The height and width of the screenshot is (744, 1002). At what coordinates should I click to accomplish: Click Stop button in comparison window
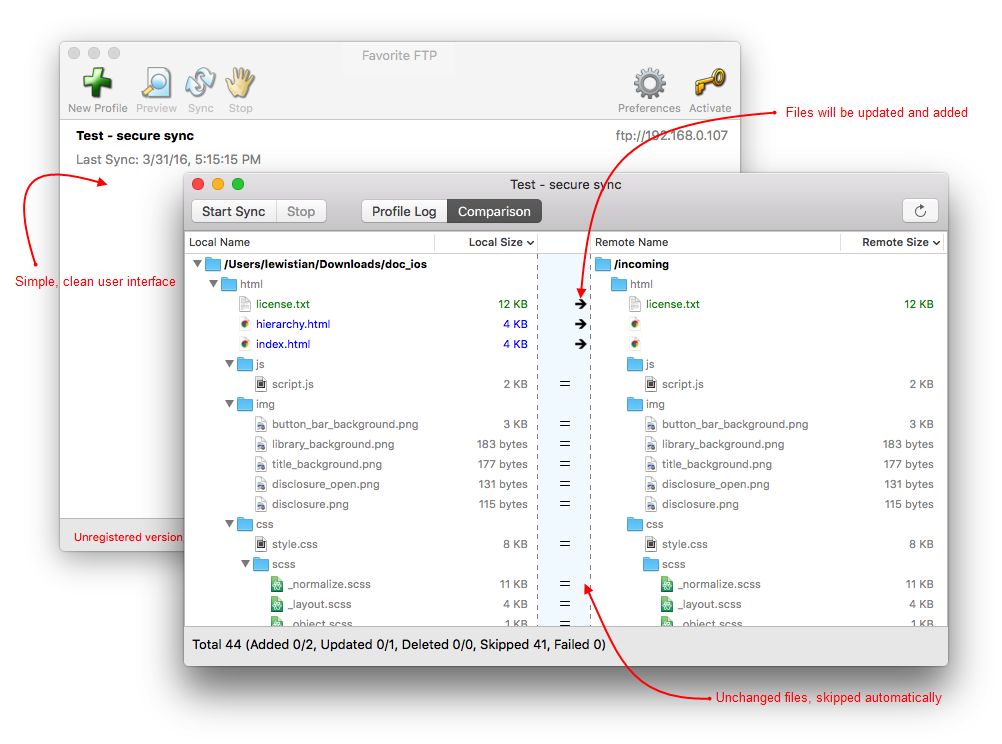301,212
